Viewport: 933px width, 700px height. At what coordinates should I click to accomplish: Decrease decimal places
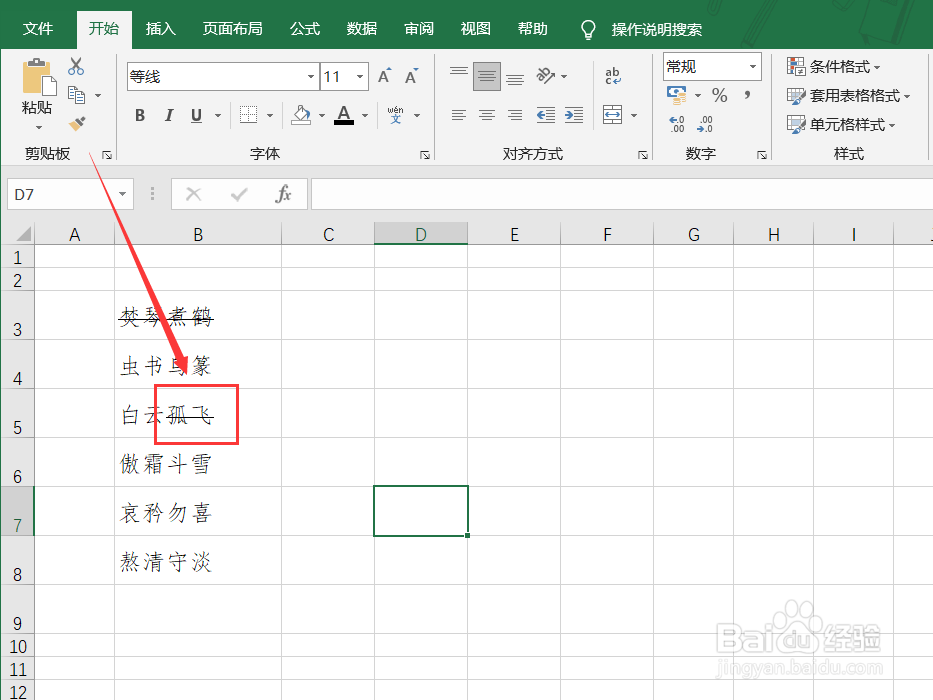click(x=705, y=124)
